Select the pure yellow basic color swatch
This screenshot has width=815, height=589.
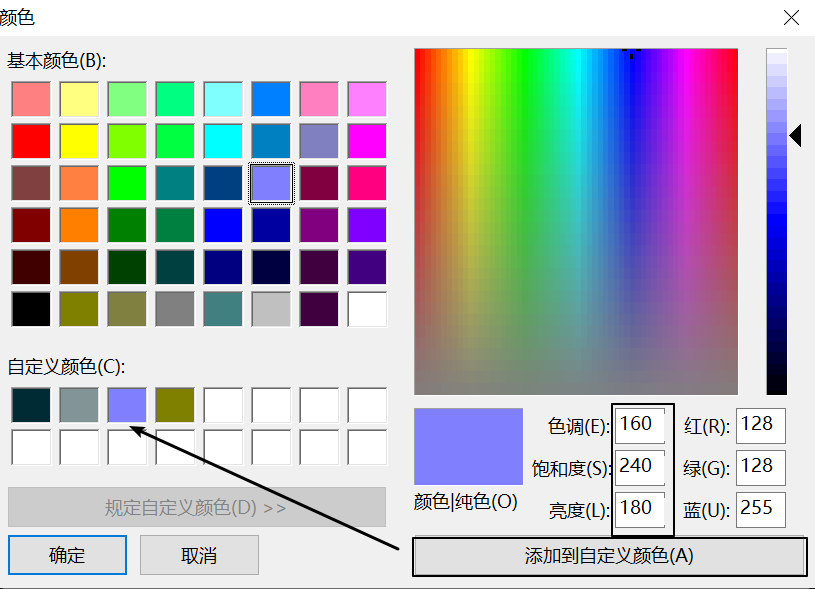point(79,141)
